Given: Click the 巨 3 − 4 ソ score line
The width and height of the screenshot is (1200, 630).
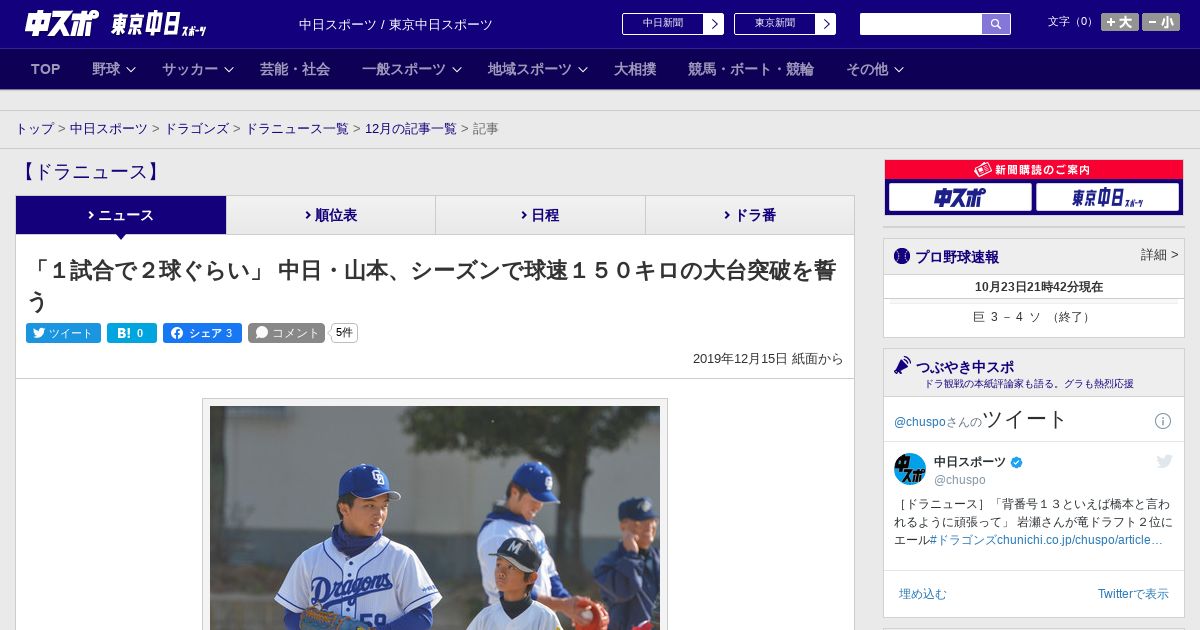Looking at the screenshot, I should (1033, 317).
